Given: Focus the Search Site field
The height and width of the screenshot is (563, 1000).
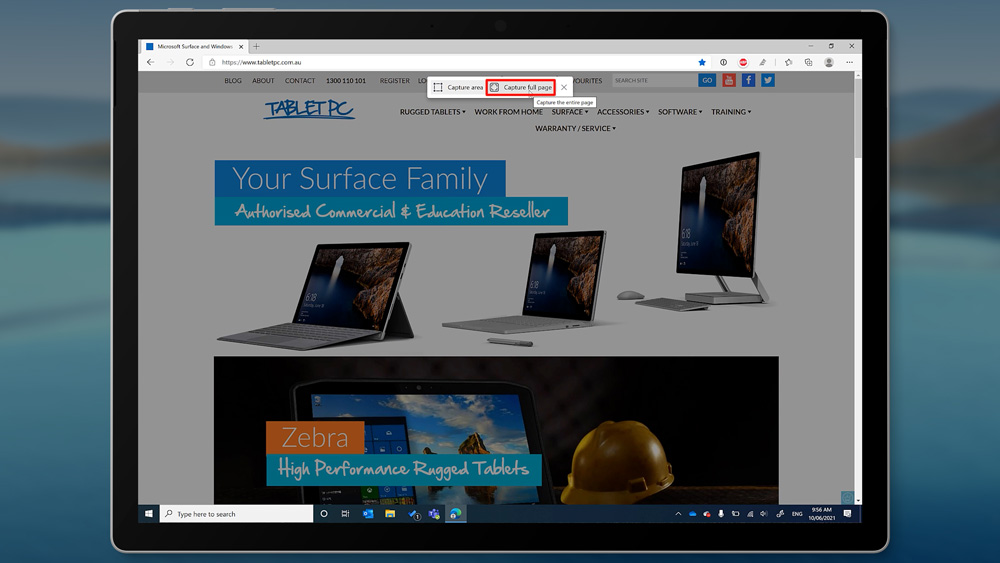Looking at the screenshot, I should 654,80.
